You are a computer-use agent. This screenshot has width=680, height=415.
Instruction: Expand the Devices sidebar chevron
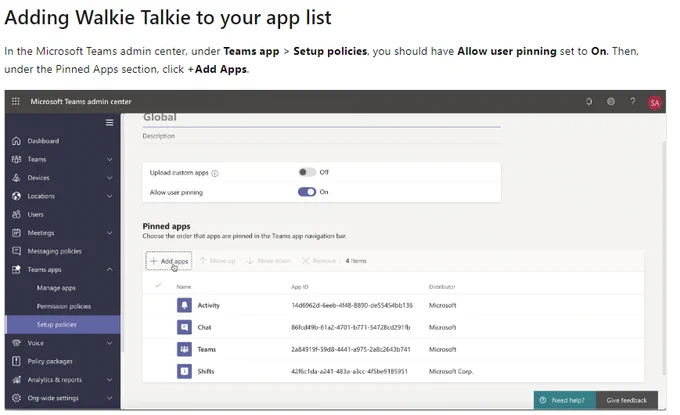tap(110, 178)
